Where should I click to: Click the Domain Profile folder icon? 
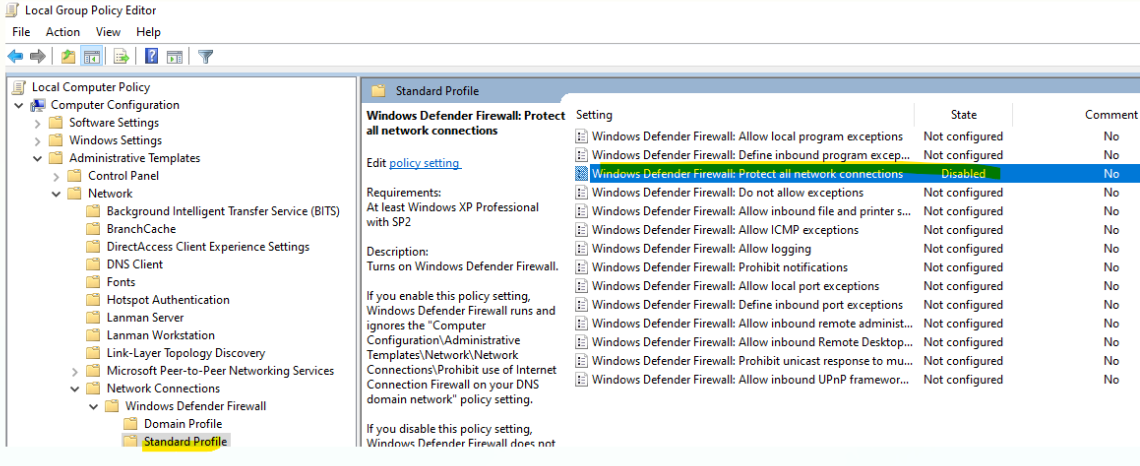[130, 424]
